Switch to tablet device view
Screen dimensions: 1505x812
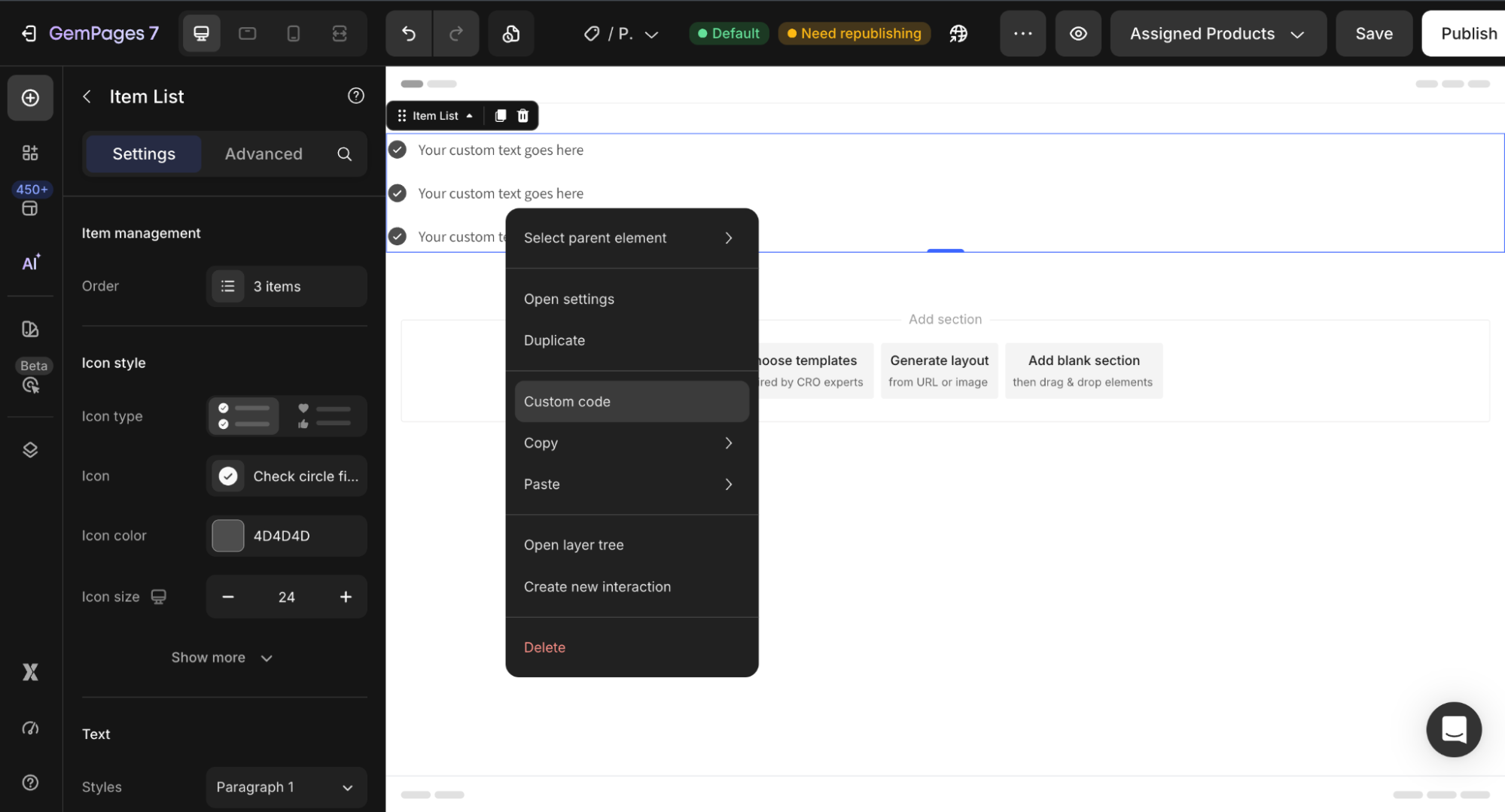point(247,33)
